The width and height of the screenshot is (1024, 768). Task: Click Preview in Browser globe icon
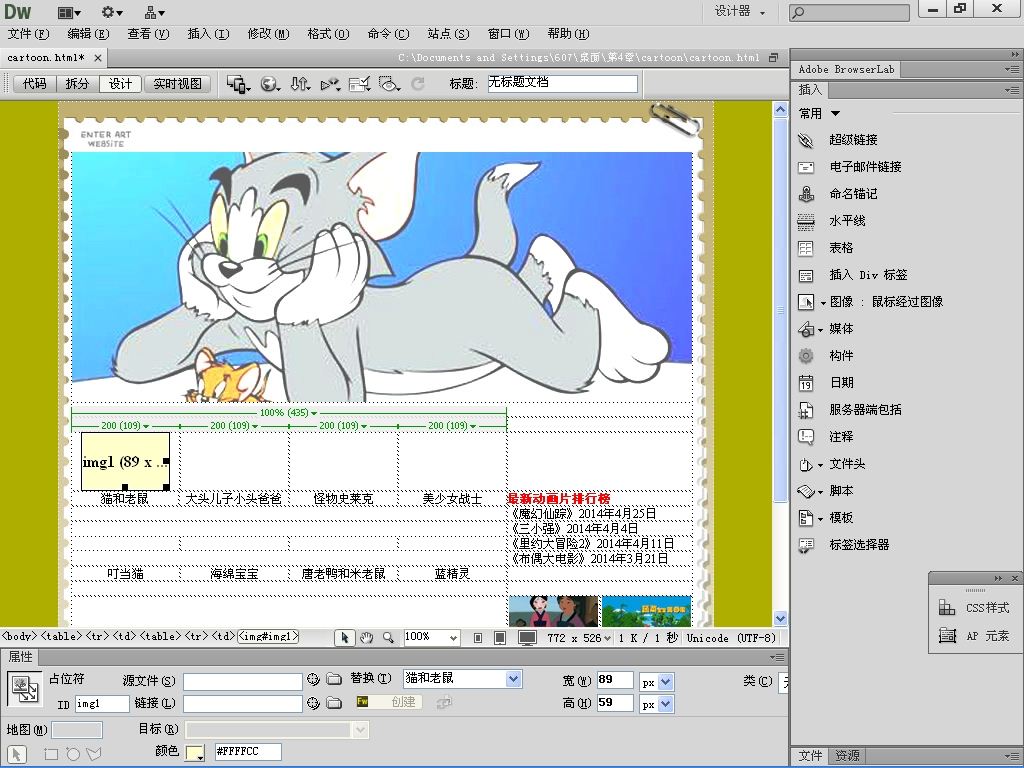click(270, 84)
